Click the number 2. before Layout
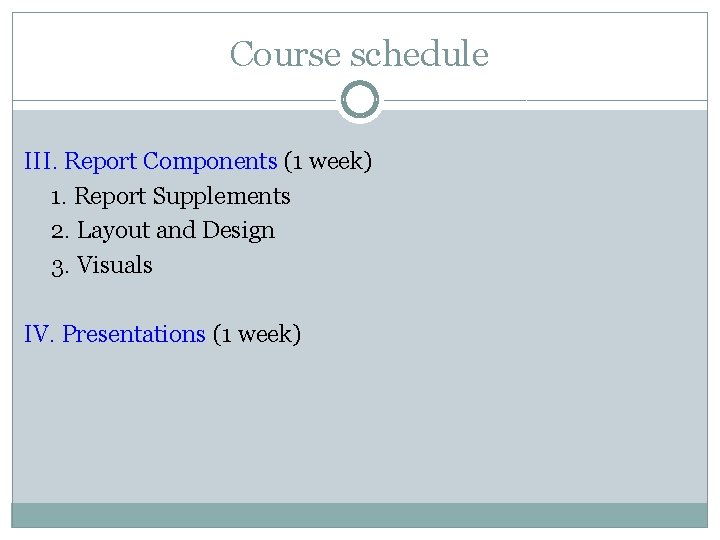This screenshot has width=720, height=540. point(60,232)
